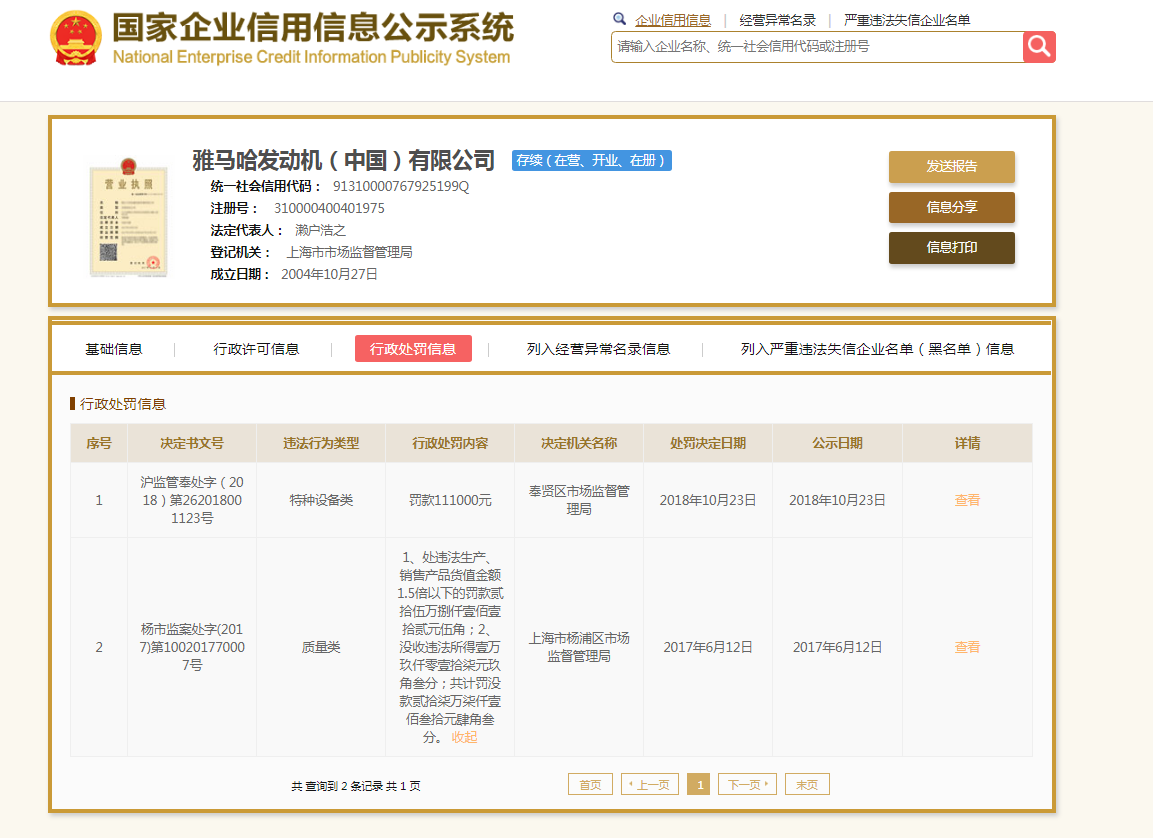Select the 严重违法失信企业名单 search category
1153x838 pixels.
click(x=907, y=20)
